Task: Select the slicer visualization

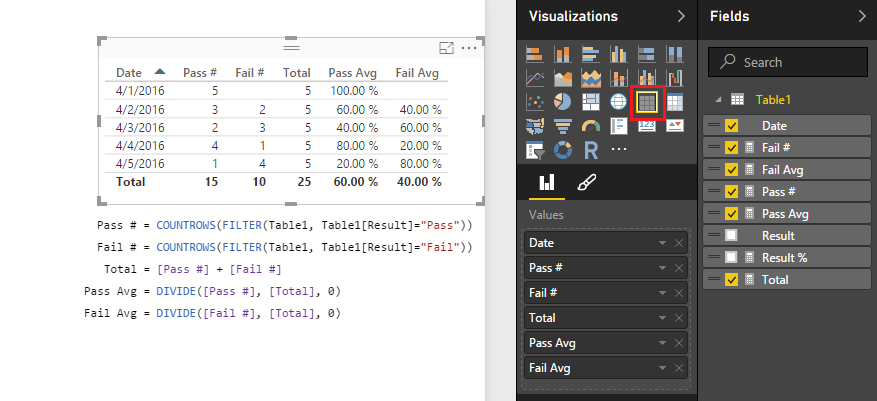Action: (x=535, y=150)
